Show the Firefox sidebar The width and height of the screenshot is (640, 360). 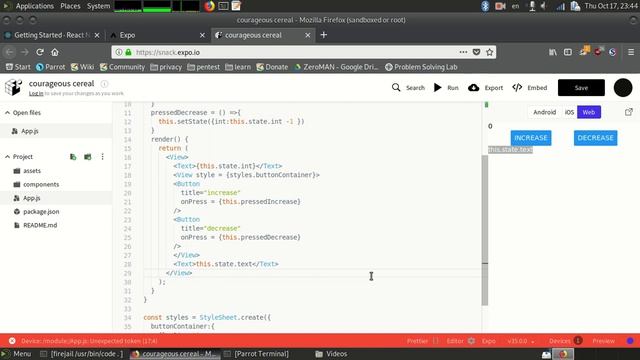(x=568, y=52)
